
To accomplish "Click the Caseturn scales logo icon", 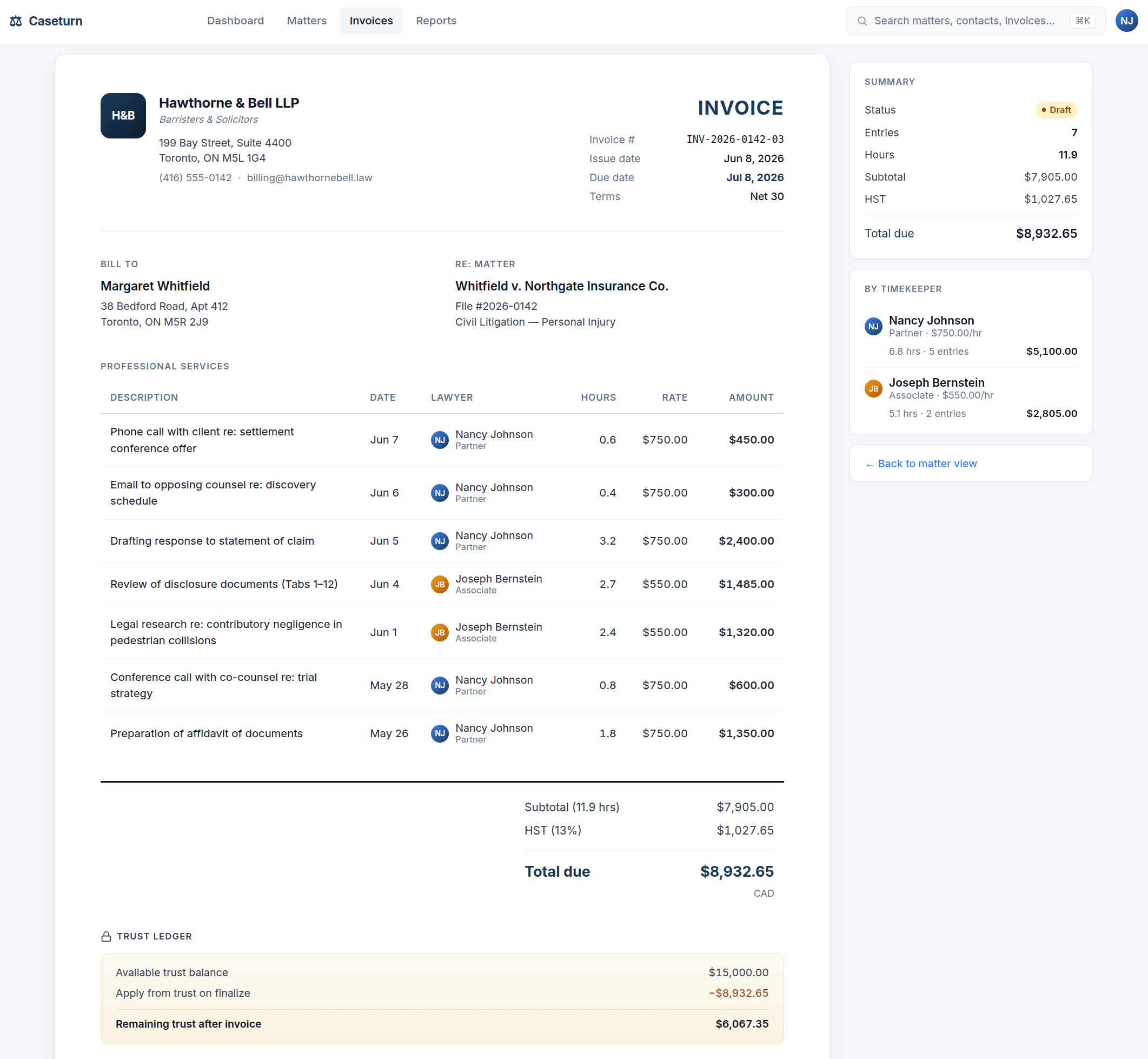I will tap(16, 21).
